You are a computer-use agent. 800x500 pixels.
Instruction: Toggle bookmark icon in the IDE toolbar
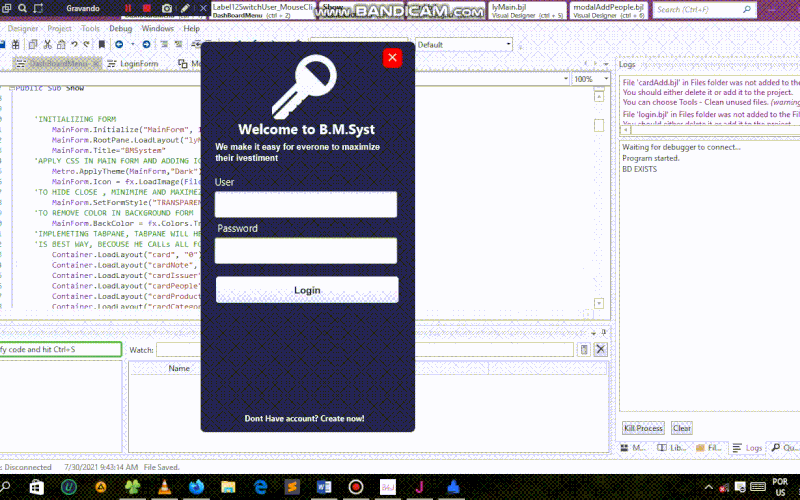(102, 44)
